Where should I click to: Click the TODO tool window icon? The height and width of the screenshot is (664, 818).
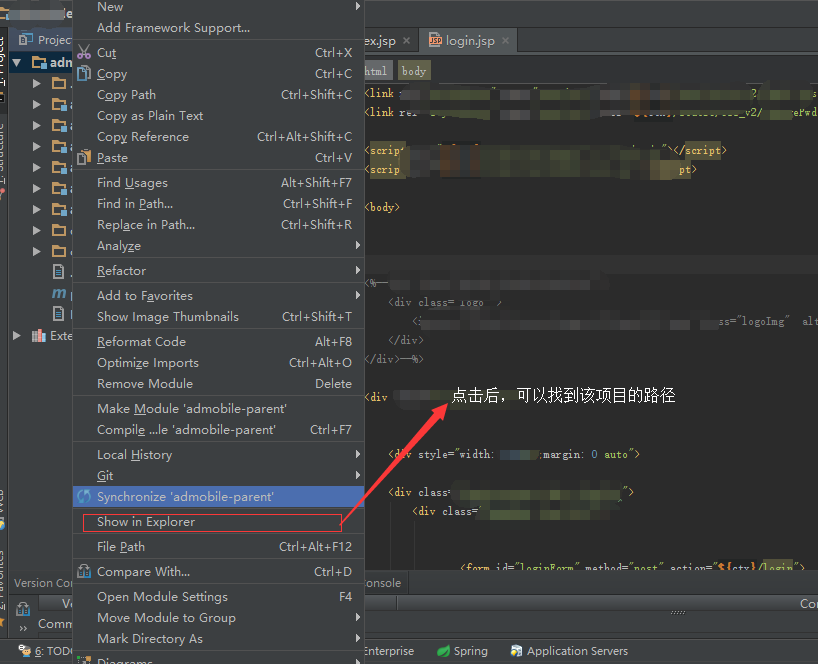[x=25, y=650]
